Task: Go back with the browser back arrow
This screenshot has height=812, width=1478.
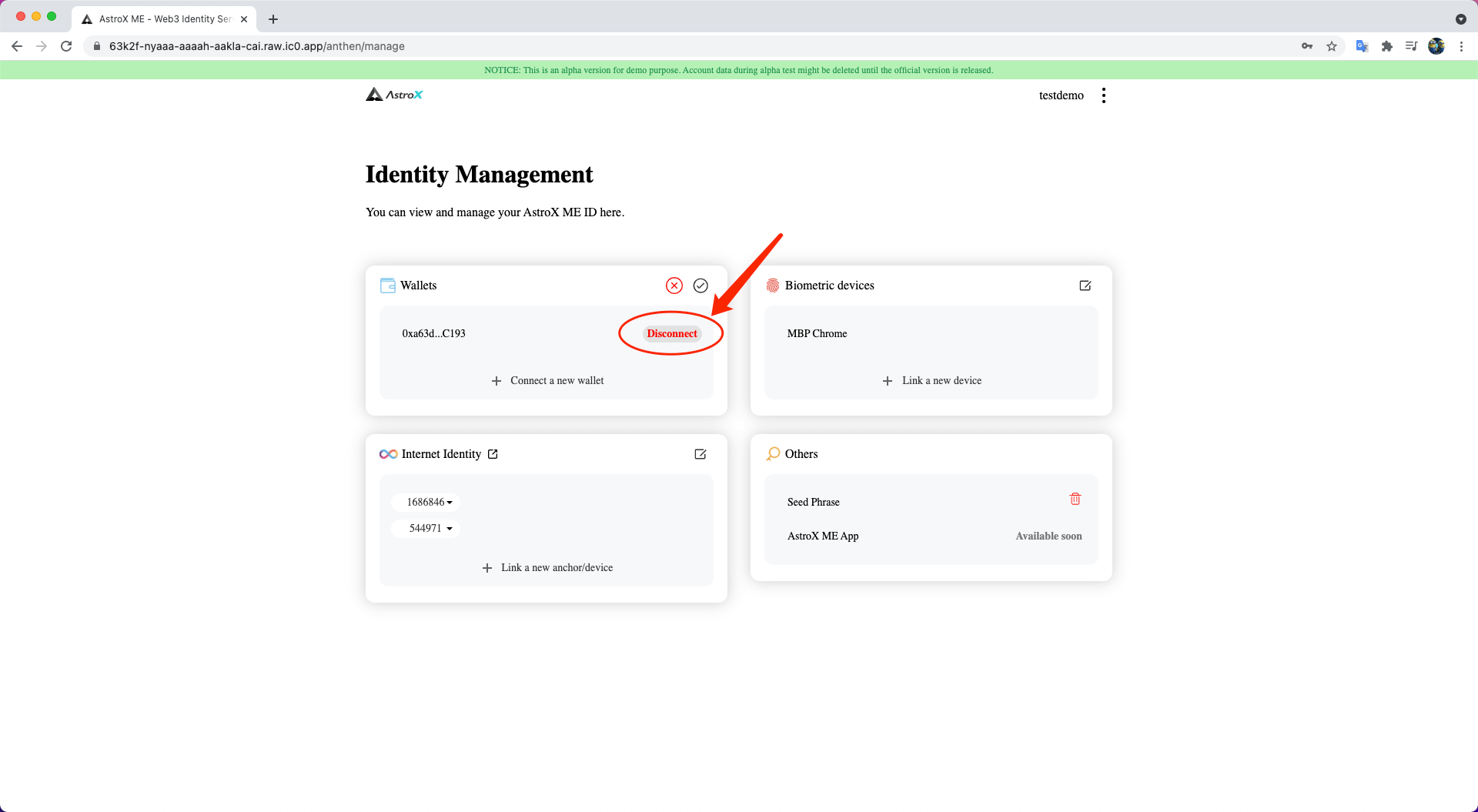Action: tap(17, 46)
